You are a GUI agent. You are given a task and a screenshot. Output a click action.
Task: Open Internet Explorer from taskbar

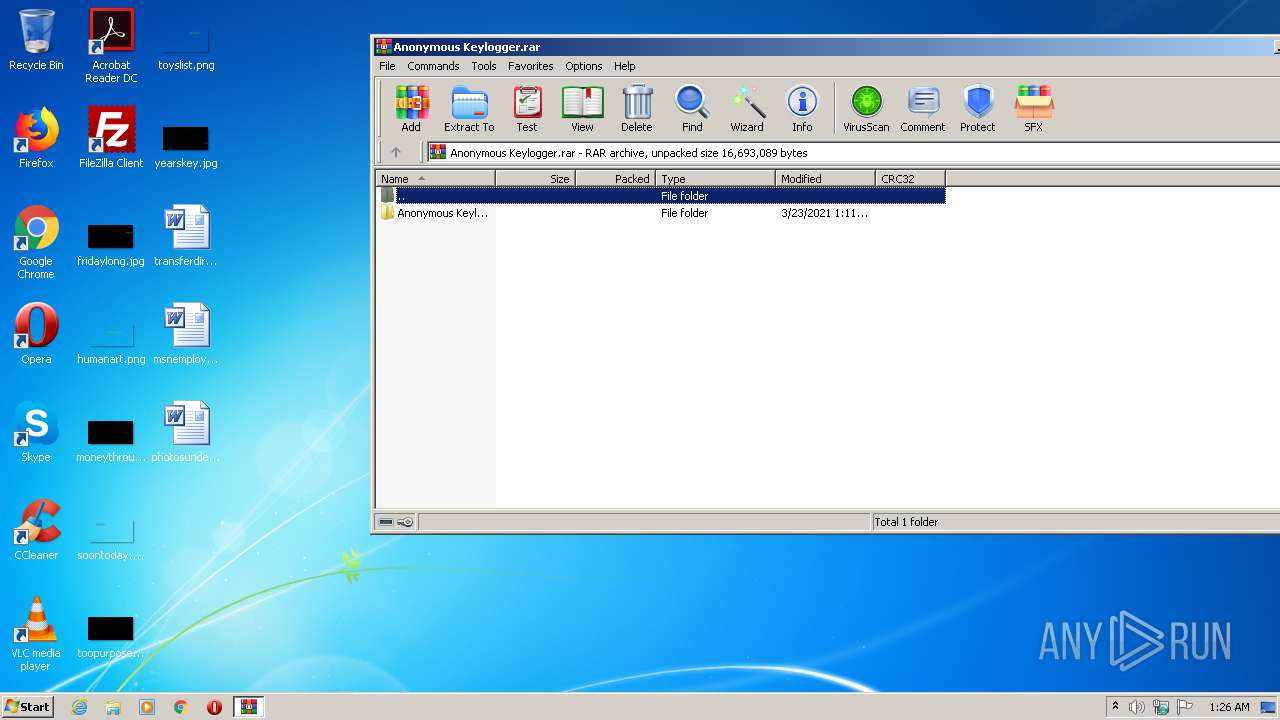(79, 707)
